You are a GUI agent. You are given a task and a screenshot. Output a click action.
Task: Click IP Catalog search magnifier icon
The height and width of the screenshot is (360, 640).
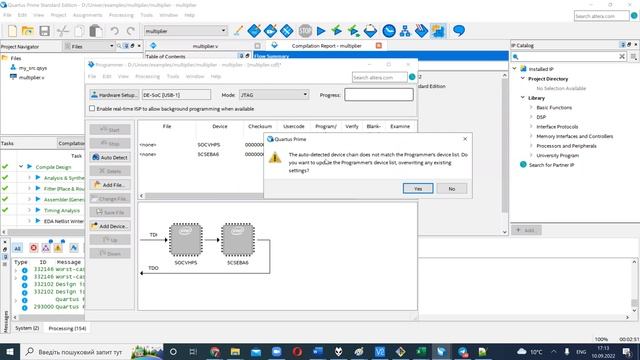516,57
